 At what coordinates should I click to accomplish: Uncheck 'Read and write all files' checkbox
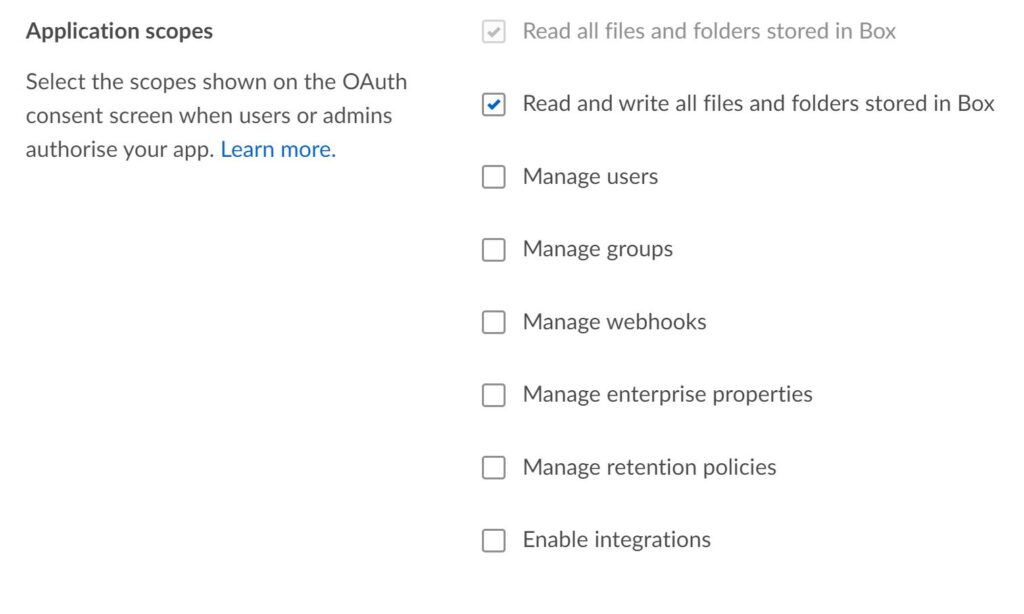494,104
